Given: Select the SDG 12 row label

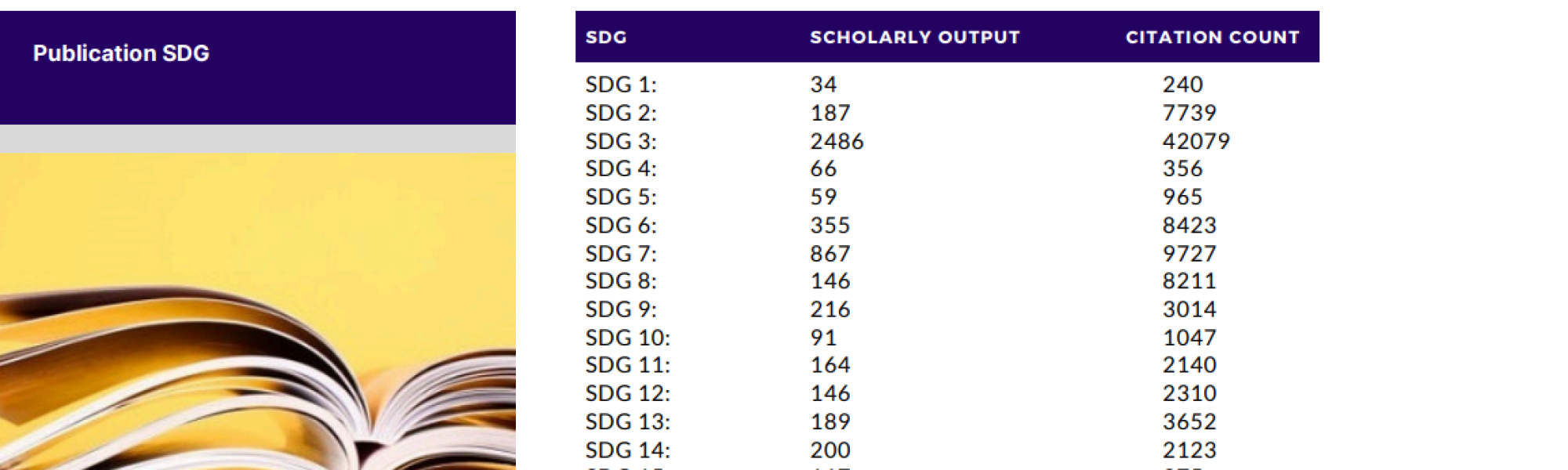Looking at the screenshot, I should coord(627,393).
